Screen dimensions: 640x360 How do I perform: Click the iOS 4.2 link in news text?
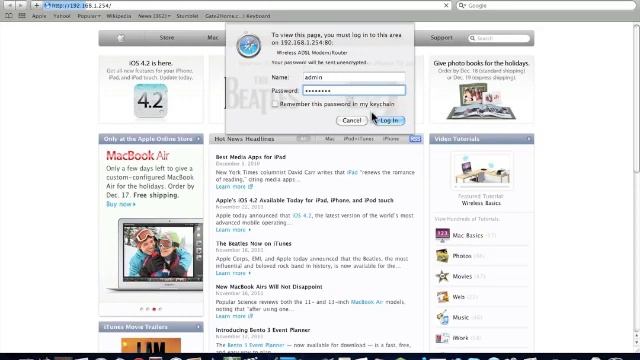coord(302,216)
